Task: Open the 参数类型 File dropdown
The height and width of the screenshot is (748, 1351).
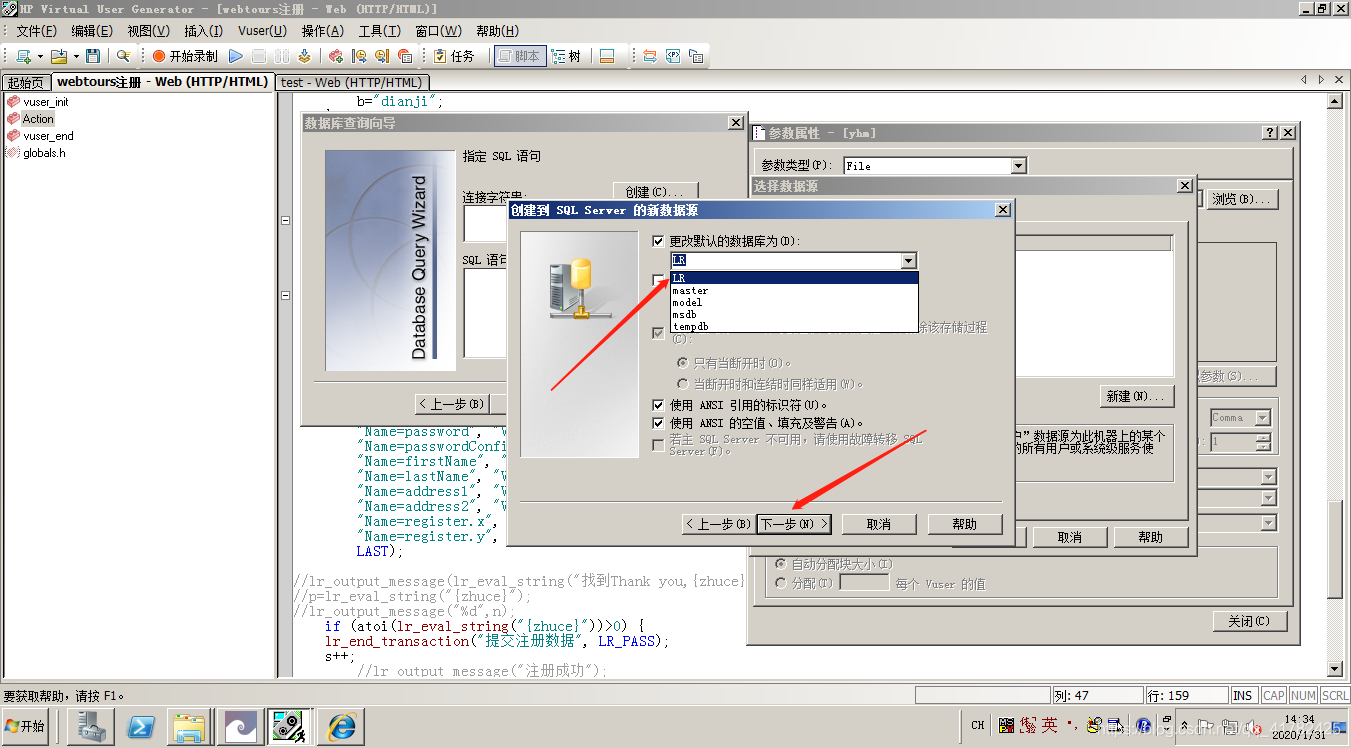Action: click(x=1018, y=166)
